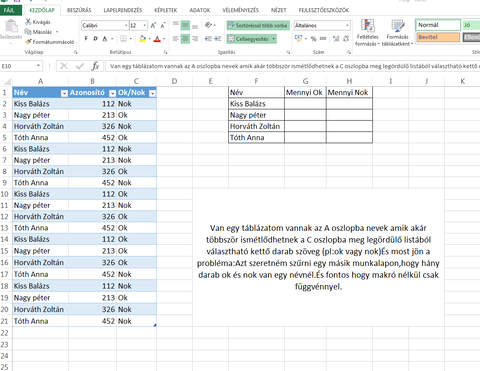Screen dimensions: 480x371
Task: Align text left horizontally
Action: click(176, 39)
